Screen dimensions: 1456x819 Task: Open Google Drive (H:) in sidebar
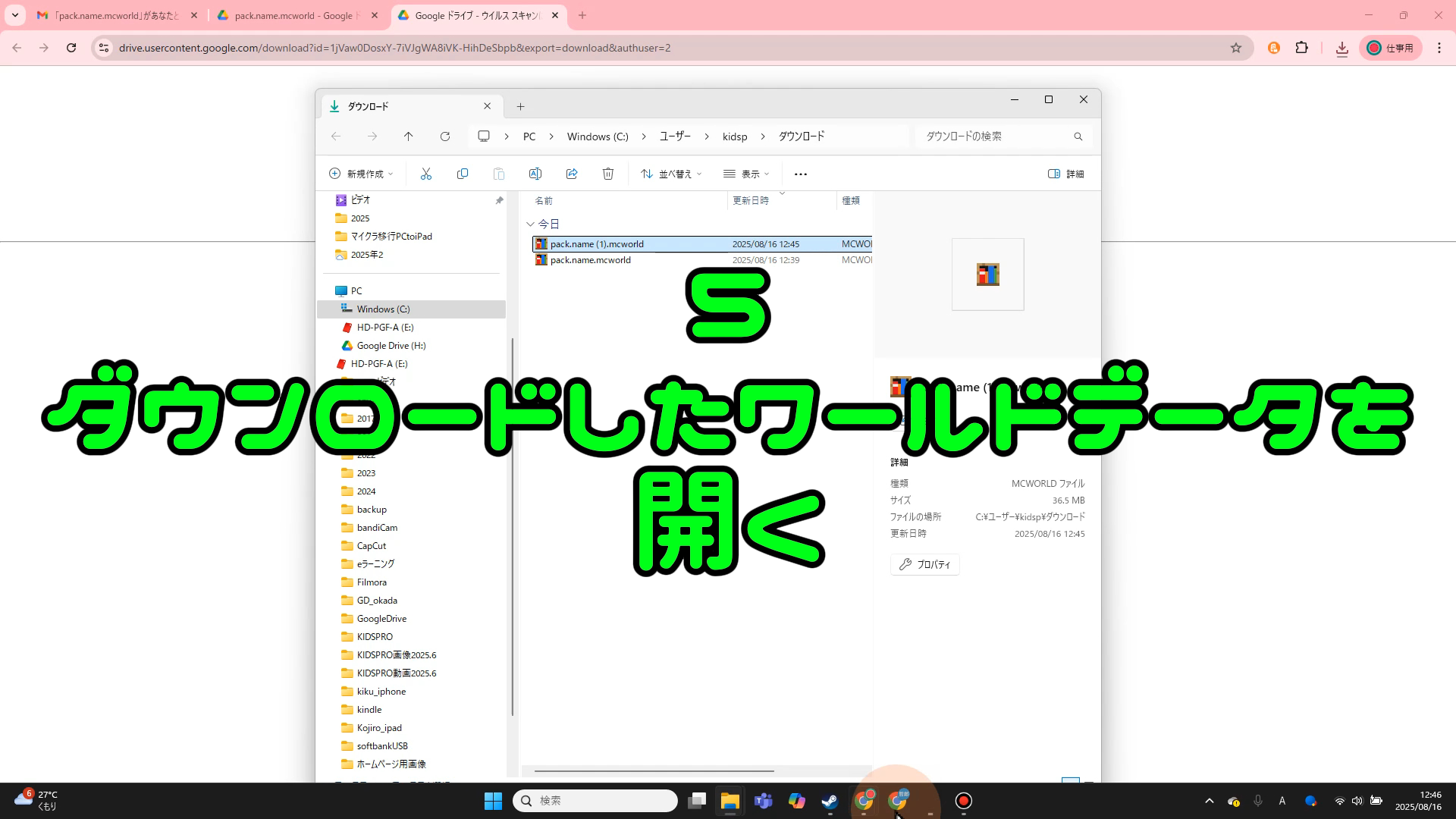[391, 346]
